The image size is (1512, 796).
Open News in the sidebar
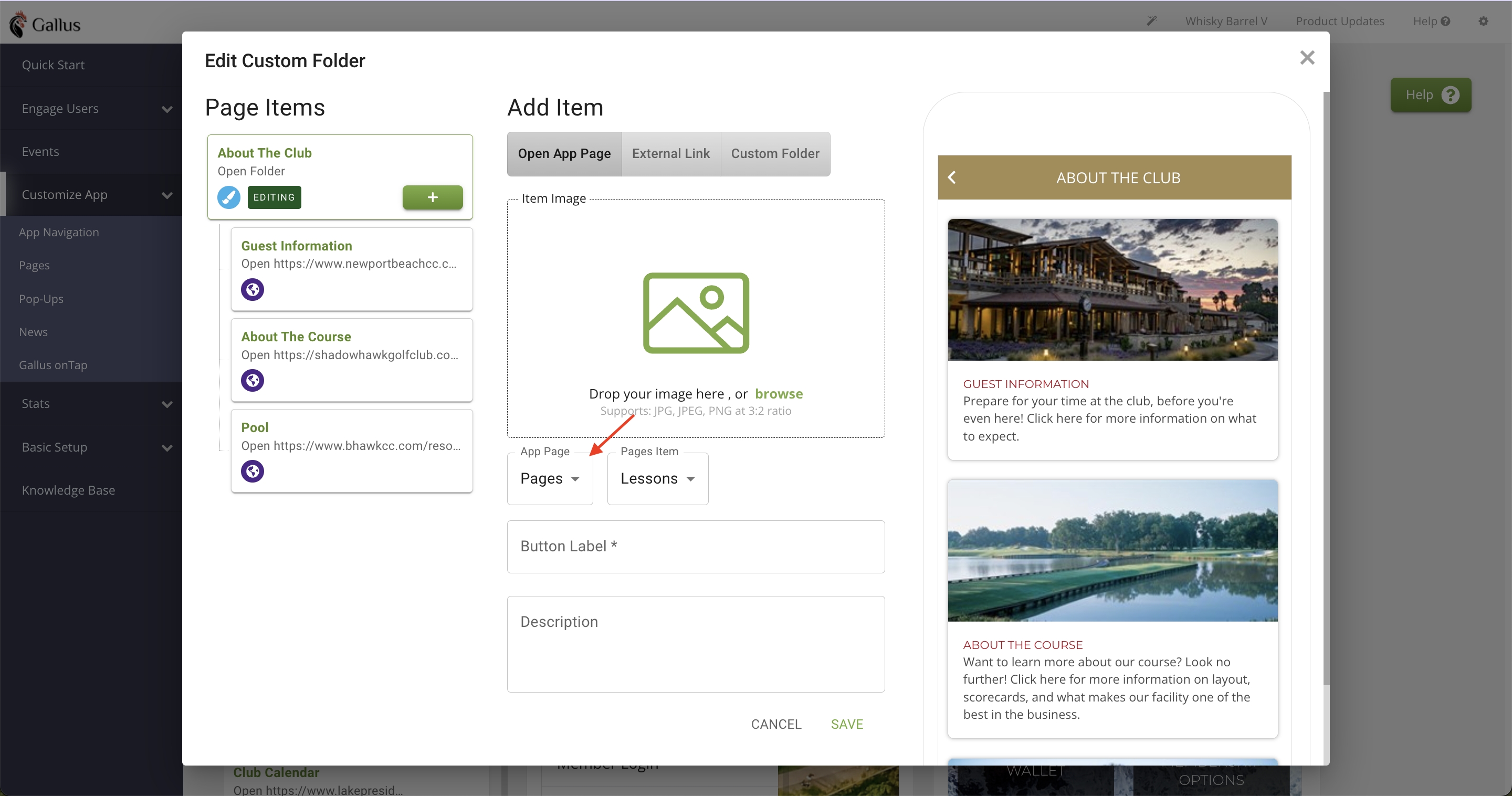point(34,332)
